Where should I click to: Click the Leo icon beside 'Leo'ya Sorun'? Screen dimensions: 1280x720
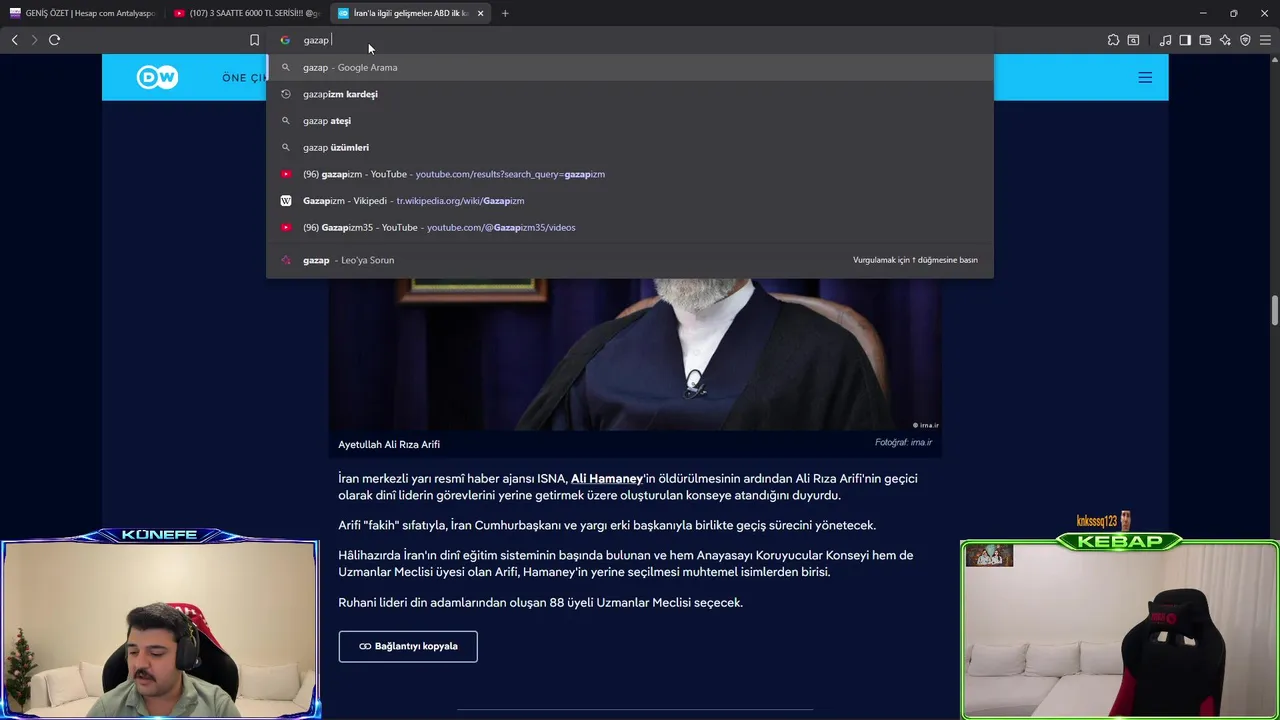click(x=285, y=260)
